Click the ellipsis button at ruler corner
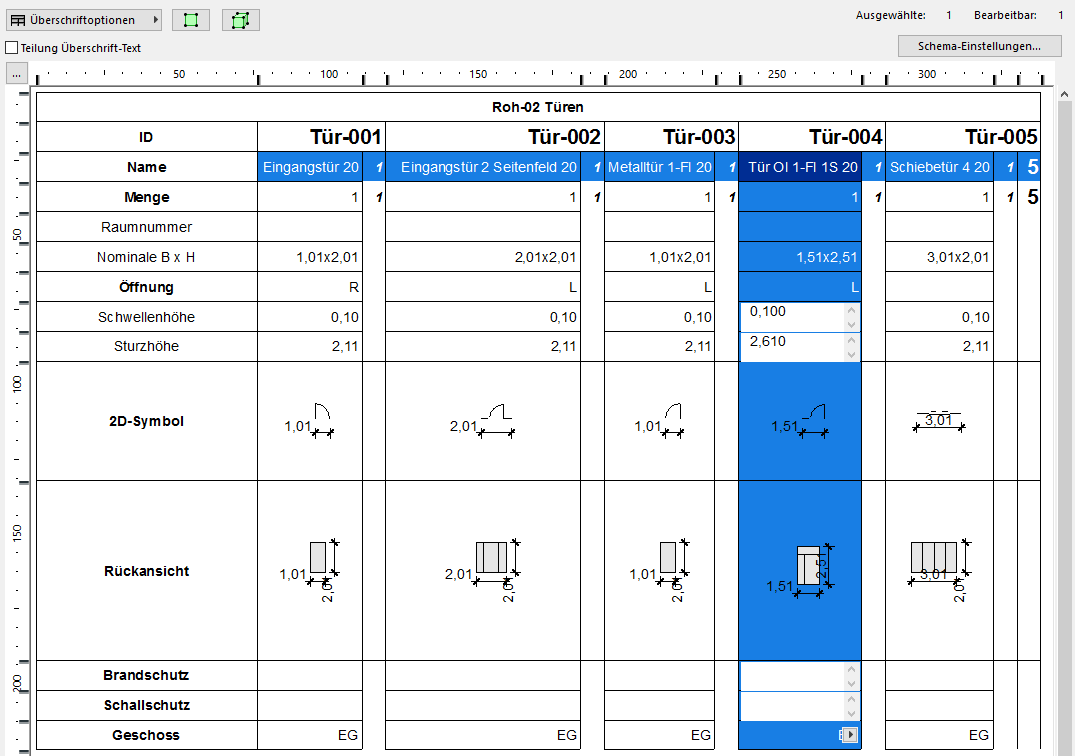 click(x=16, y=73)
